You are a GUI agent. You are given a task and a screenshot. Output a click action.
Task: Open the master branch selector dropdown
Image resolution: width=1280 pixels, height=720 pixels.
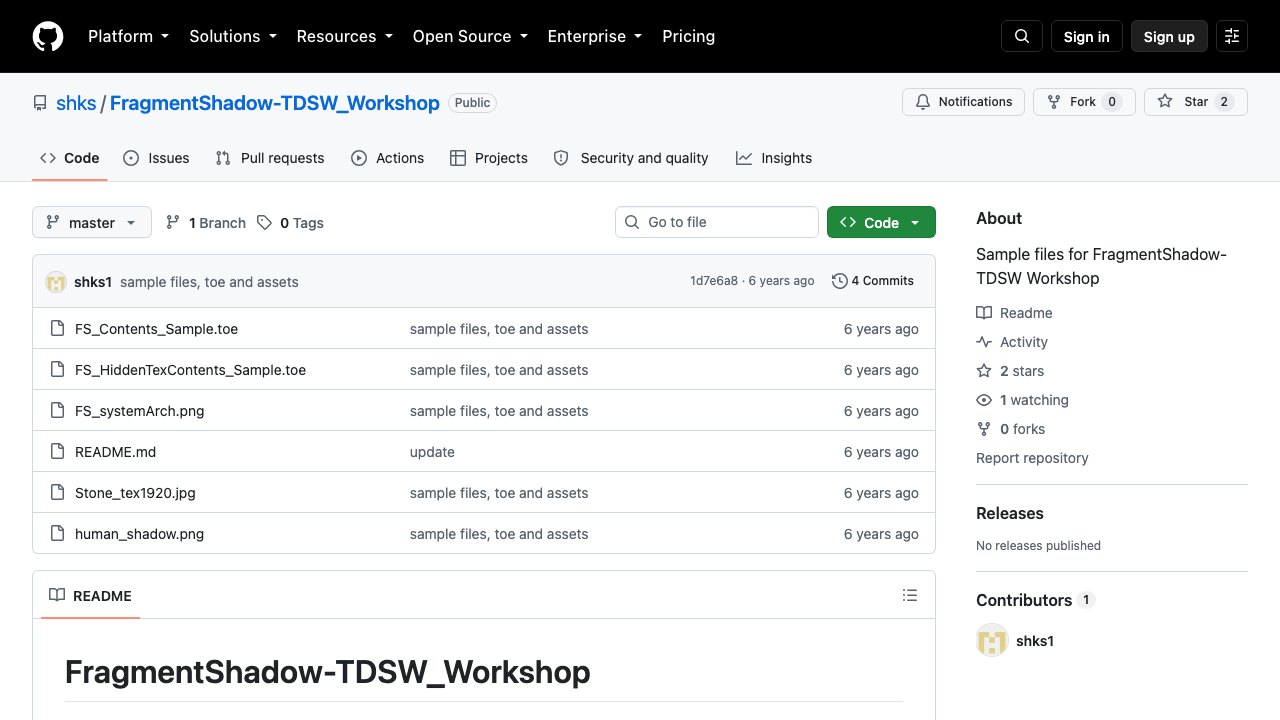coord(92,222)
